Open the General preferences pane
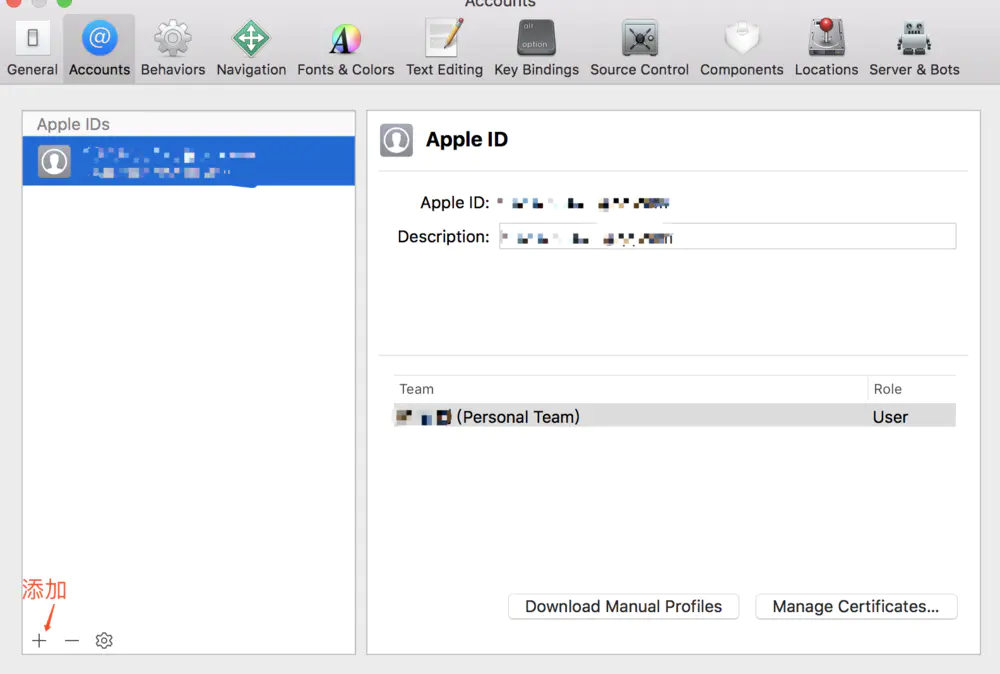The image size is (1000, 674). [32, 49]
